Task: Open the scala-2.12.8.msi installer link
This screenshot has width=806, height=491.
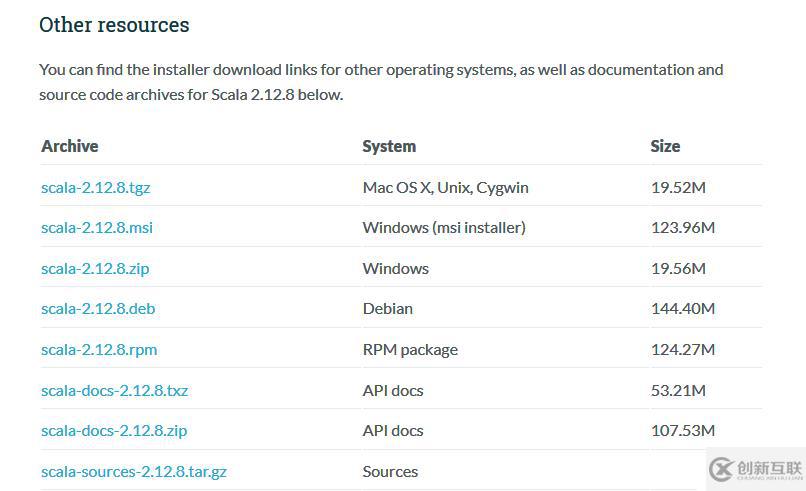Action: click(x=97, y=227)
